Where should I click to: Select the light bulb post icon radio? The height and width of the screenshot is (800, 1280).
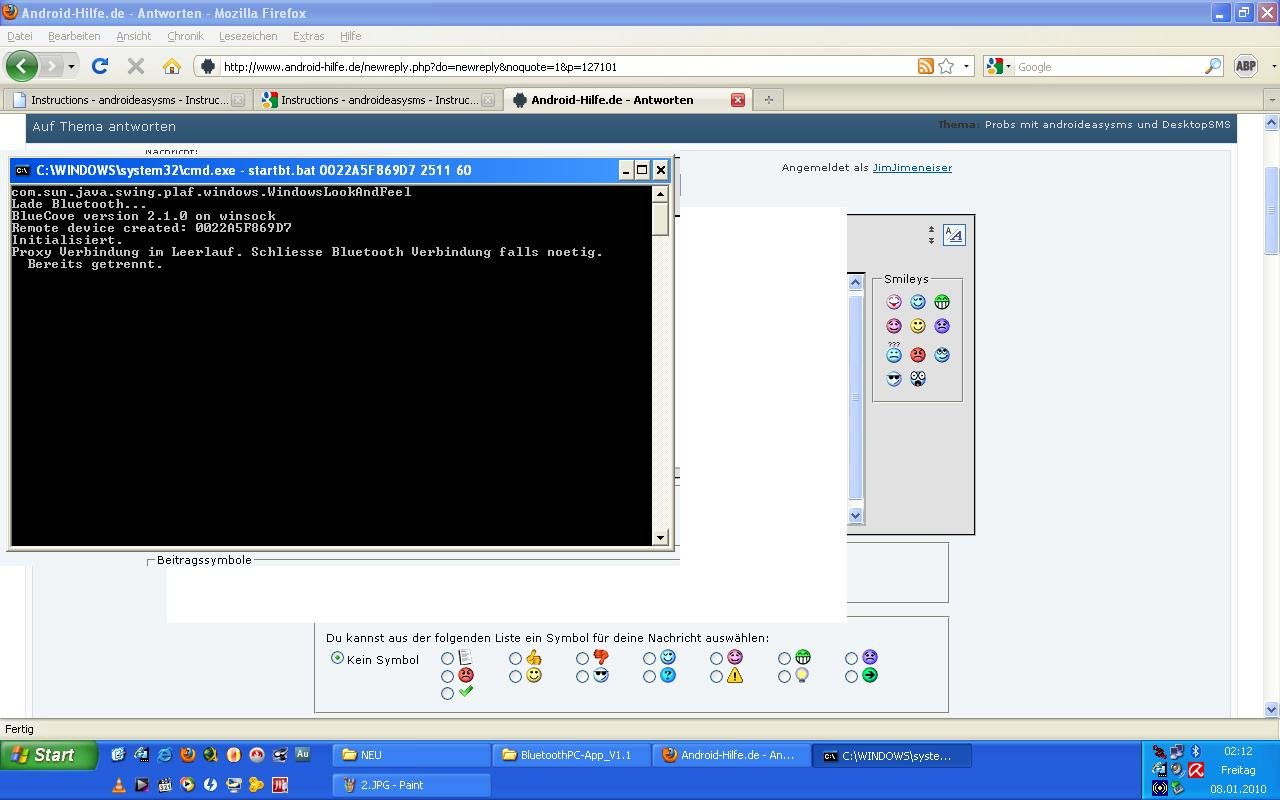(x=784, y=677)
